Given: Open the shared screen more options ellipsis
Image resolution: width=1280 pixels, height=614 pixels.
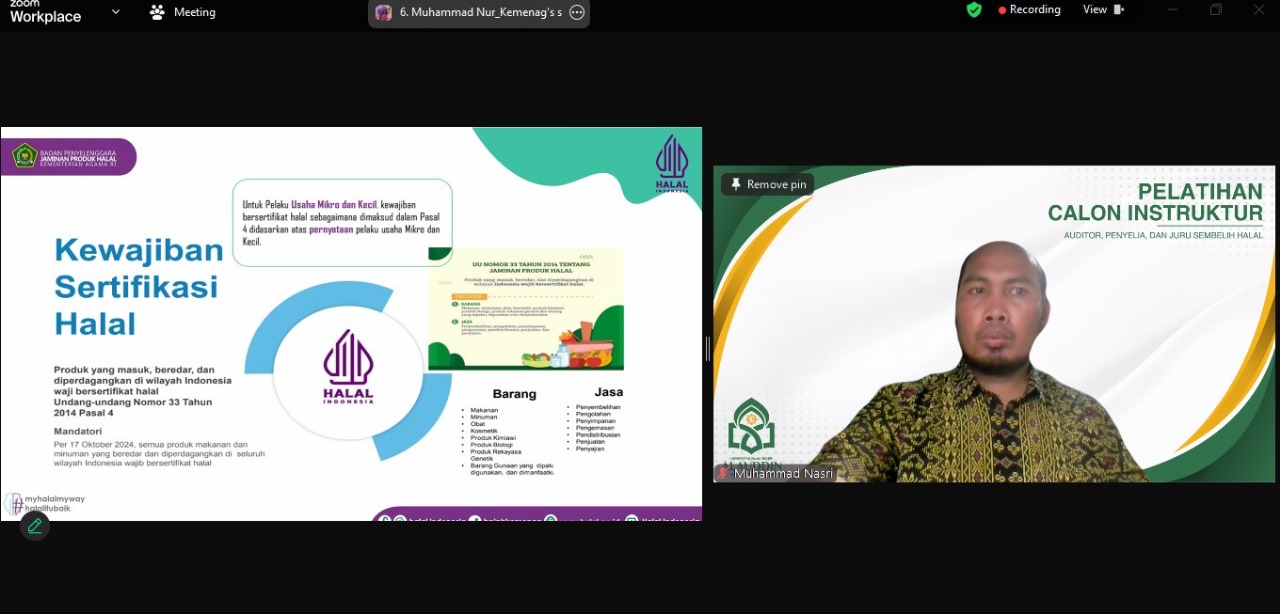Looking at the screenshot, I should [x=577, y=13].
